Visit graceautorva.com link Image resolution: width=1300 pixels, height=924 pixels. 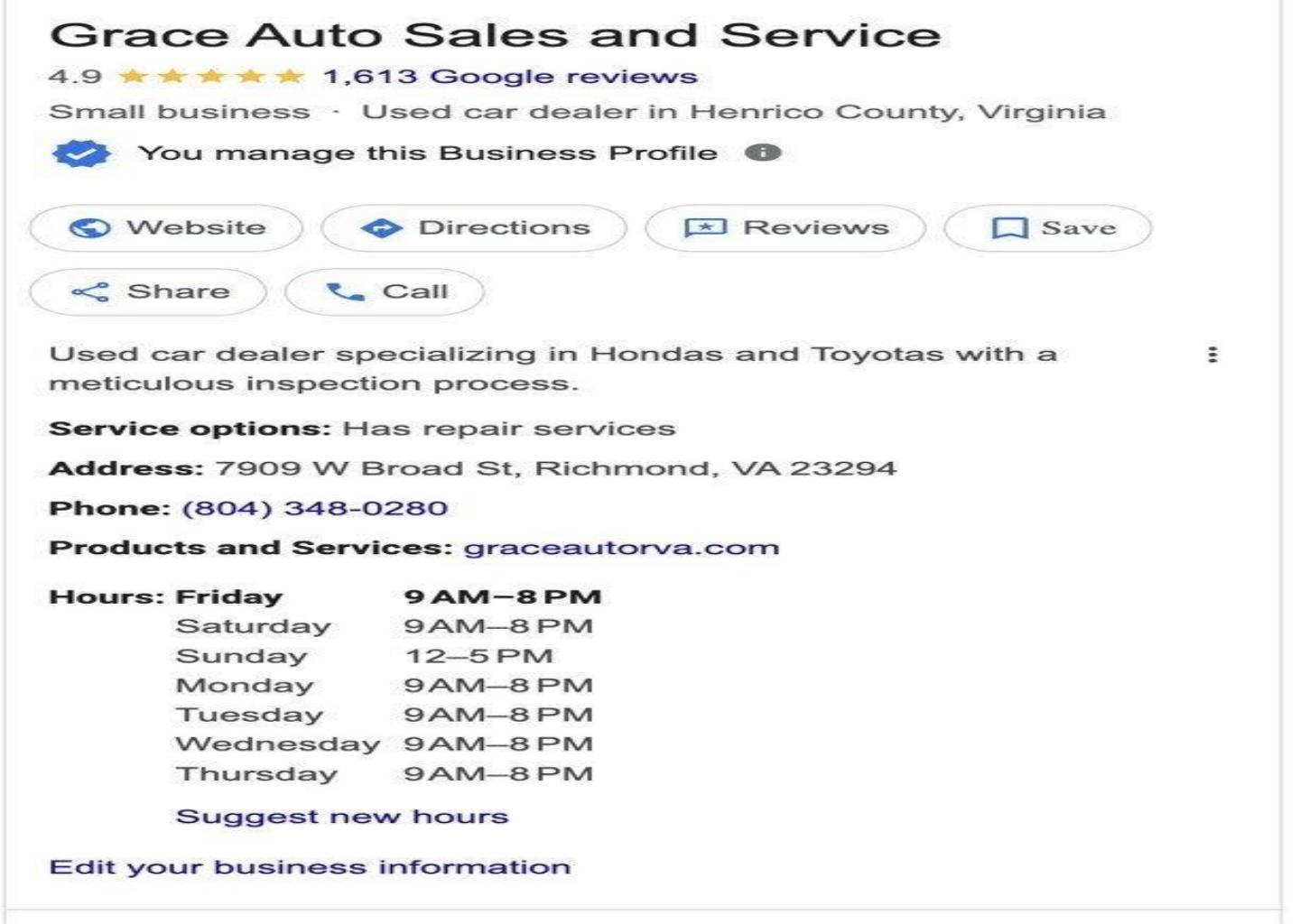click(x=621, y=548)
